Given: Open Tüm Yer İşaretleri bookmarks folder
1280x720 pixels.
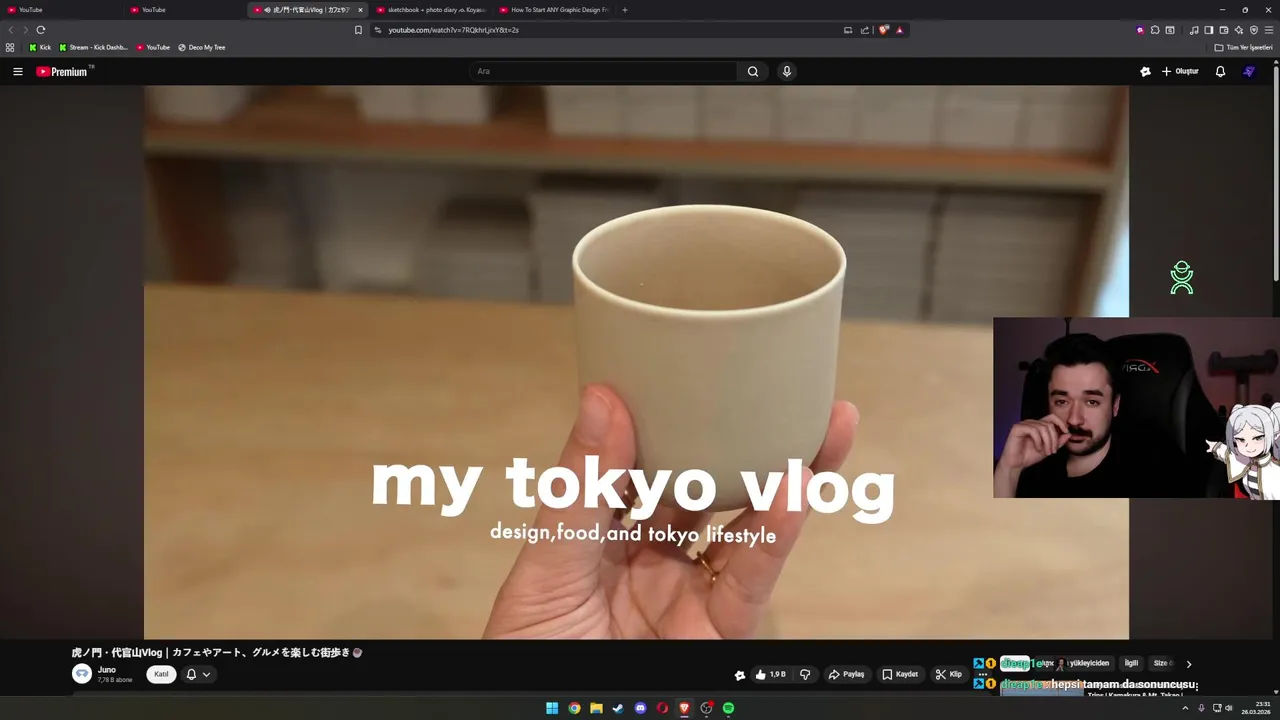Looking at the screenshot, I should (1243, 47).
